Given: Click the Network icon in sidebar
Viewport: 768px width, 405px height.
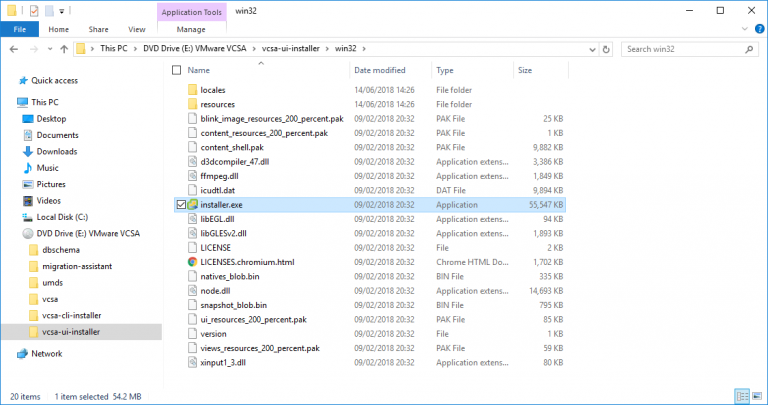Looking at the screenshot, I should 23,354.
